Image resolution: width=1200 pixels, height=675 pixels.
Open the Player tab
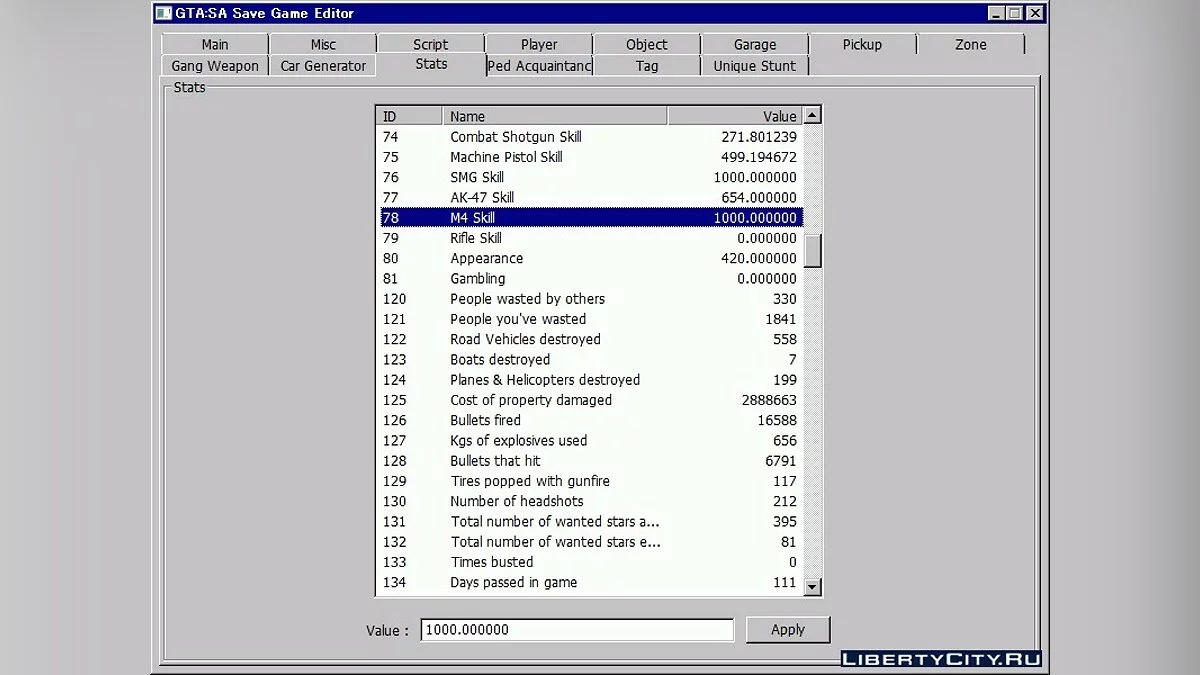(x=539, y=44)
